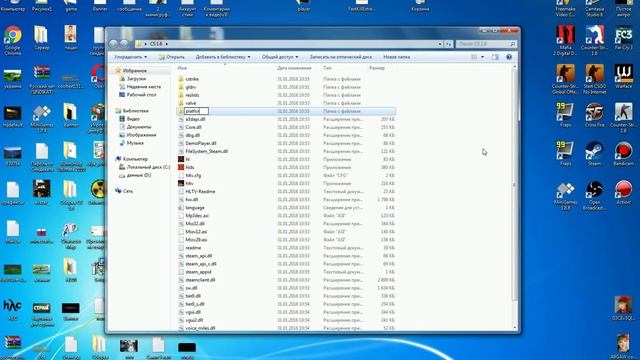Select the hl application file icon
Image resolution: width=640 pixels, height=360 pixels.
[181, 159]
